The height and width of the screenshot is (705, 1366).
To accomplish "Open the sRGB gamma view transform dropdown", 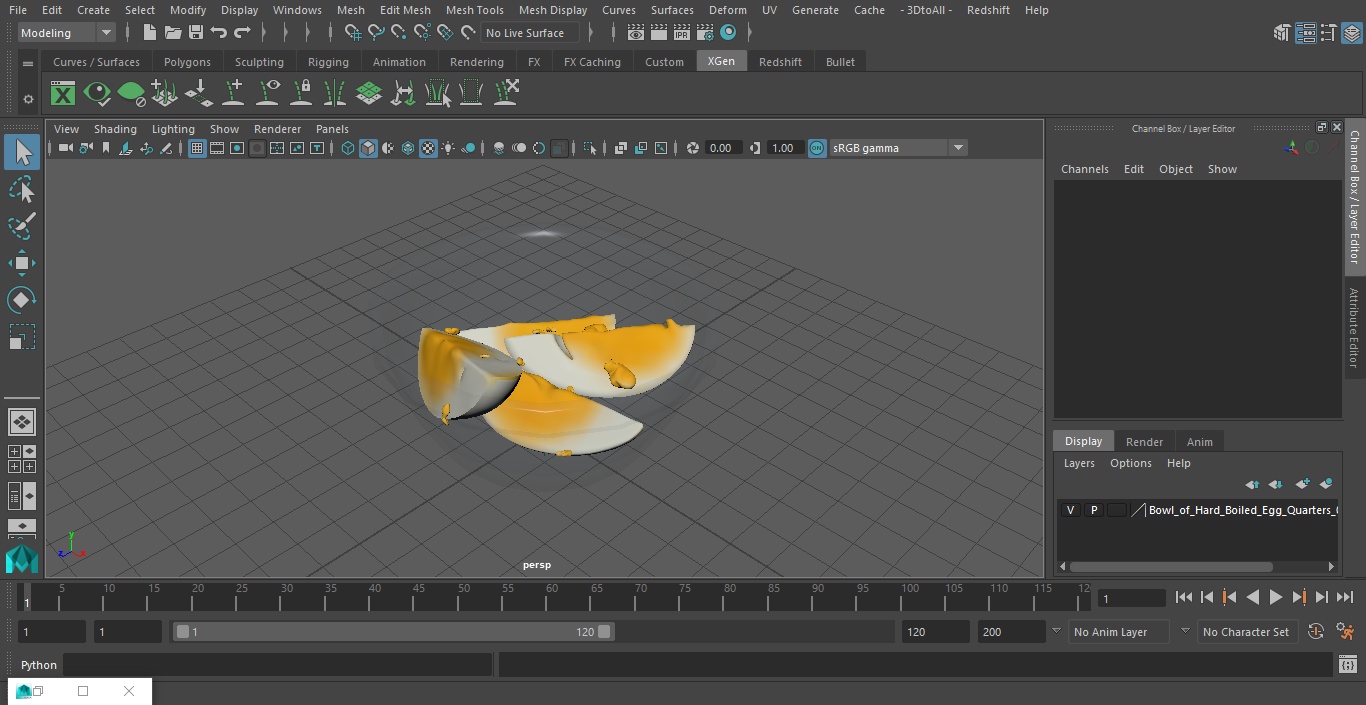I will pos(897,148).
